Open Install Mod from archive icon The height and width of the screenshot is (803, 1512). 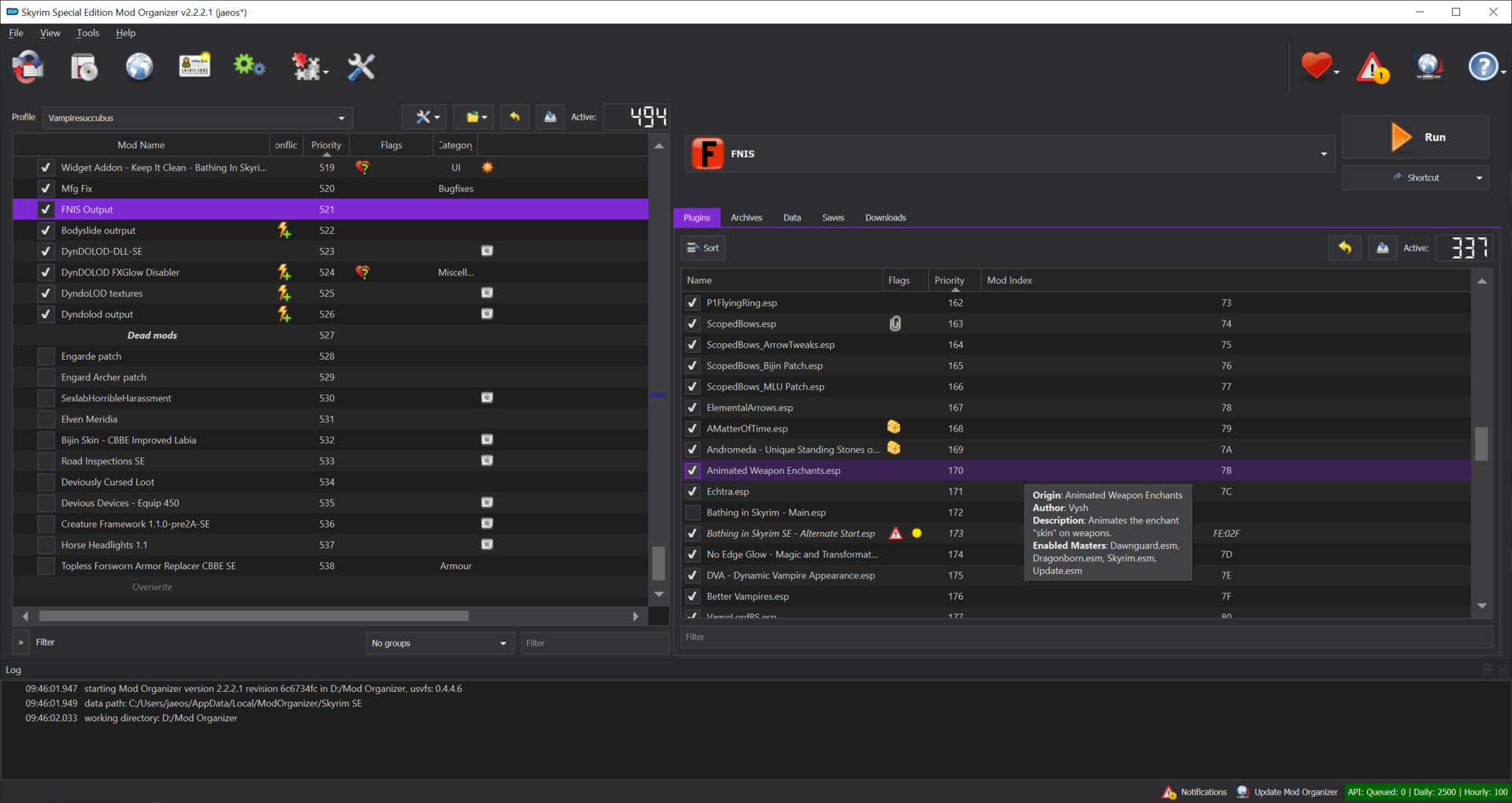(83, 67)
